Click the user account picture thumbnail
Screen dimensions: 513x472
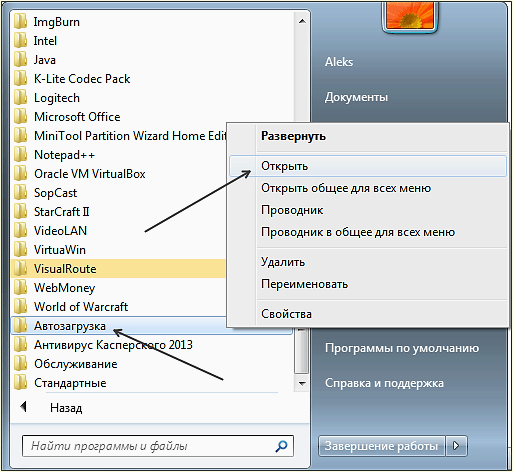[x=410, y=16]
